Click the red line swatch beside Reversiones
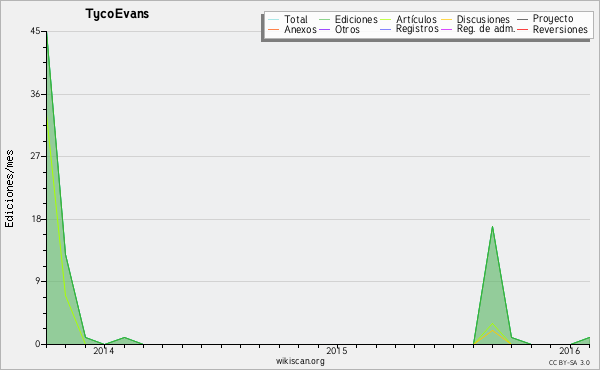600x370 pixels. click(x=523, y=29)
